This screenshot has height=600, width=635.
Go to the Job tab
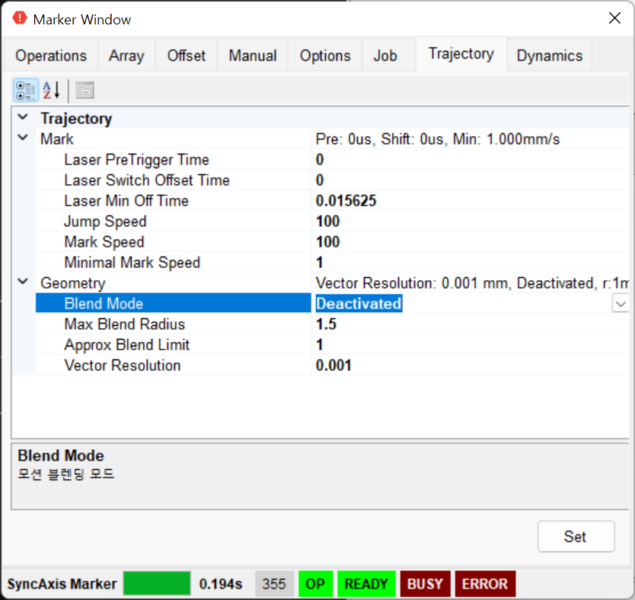pos(385,56)
